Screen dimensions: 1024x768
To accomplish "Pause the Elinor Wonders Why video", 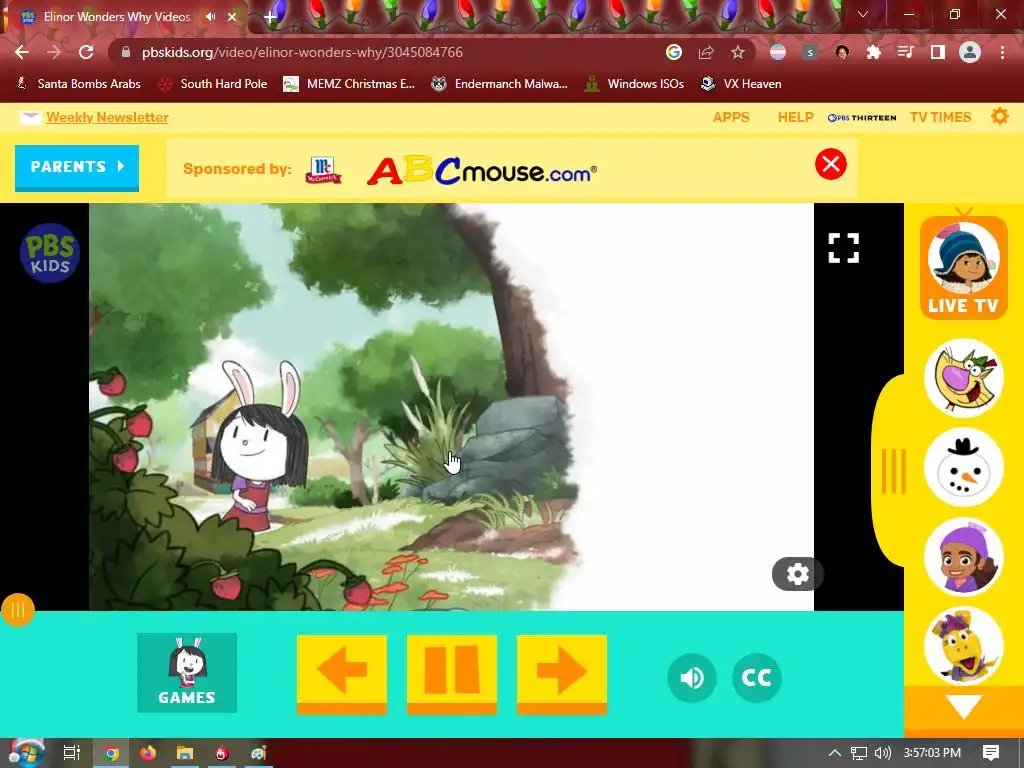I will (x=451, y=675).
